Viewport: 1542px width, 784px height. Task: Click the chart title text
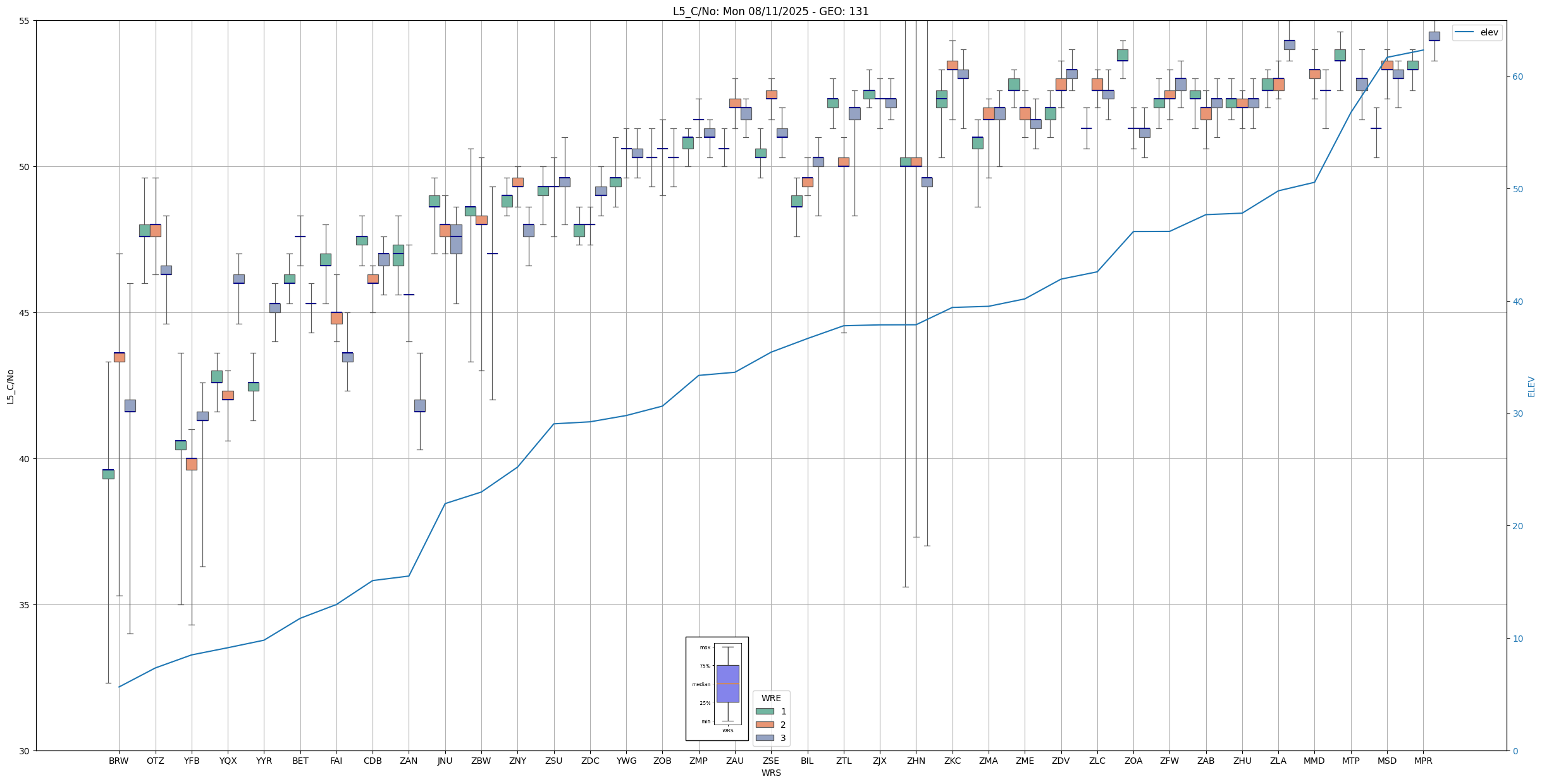pos(770,11)
